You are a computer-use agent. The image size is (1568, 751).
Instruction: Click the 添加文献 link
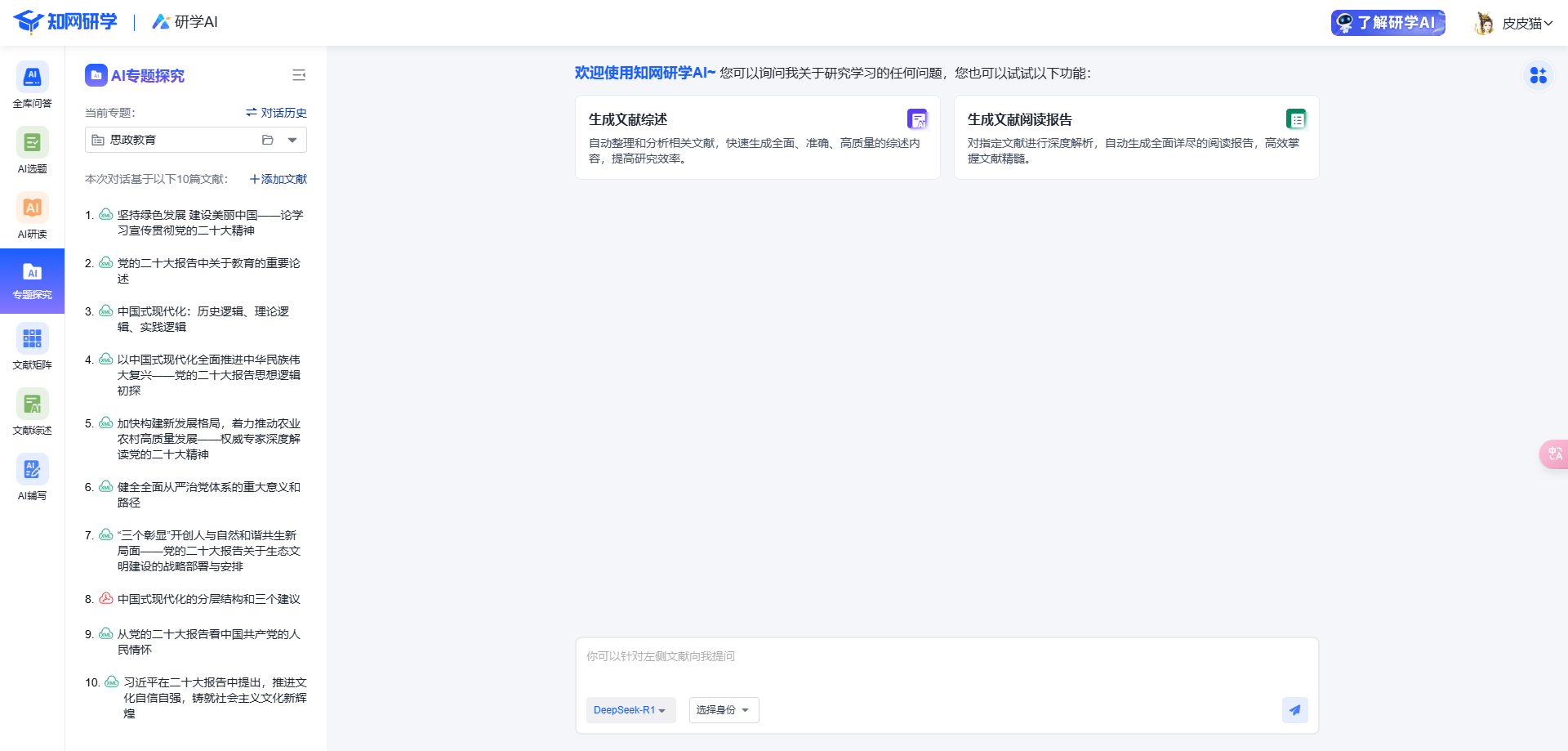point(278,179)
